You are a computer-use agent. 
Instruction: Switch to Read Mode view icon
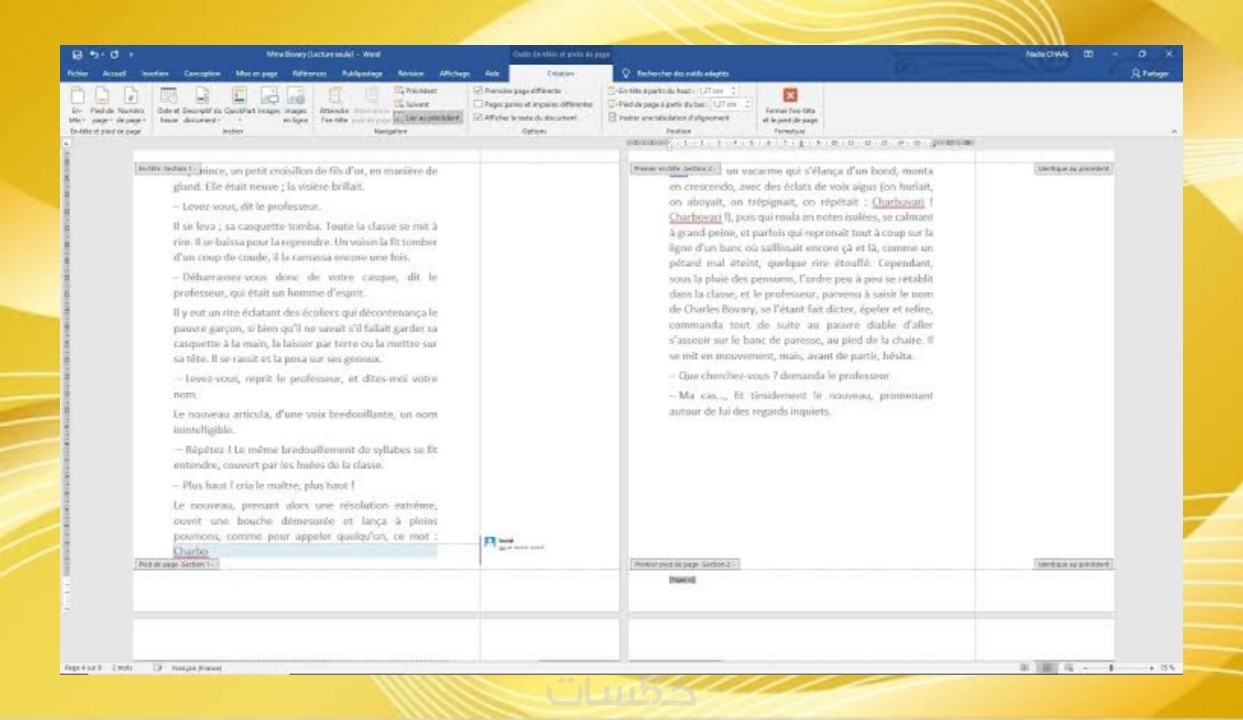pos(1026,666)
